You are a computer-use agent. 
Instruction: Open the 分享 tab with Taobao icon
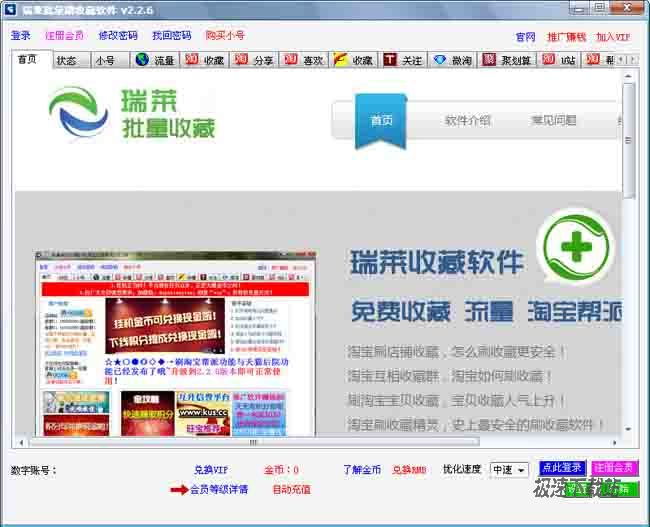coord(254,60)
